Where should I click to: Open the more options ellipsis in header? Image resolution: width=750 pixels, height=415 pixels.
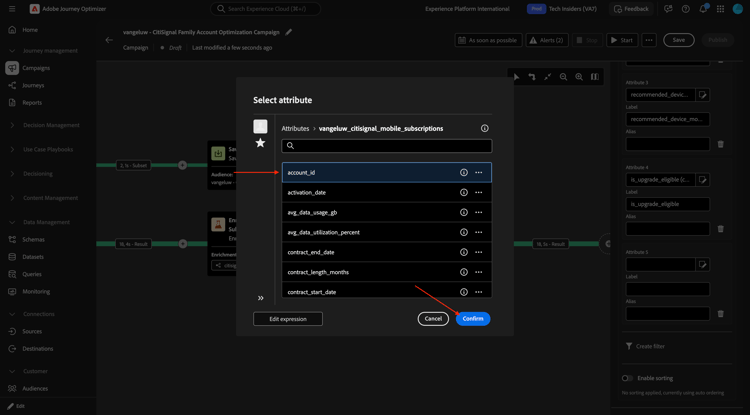coord(649,40)
